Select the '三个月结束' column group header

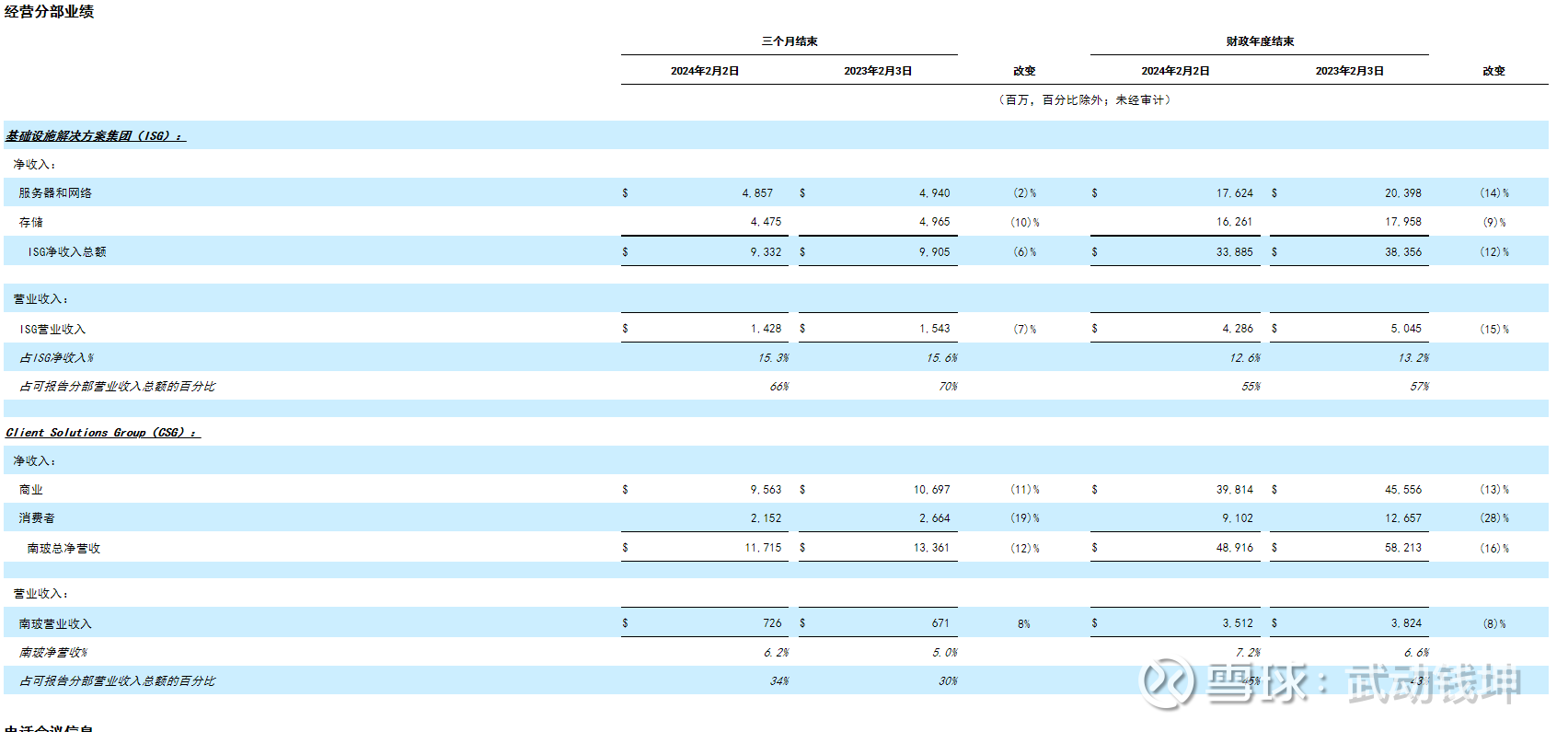click(790, 41)
